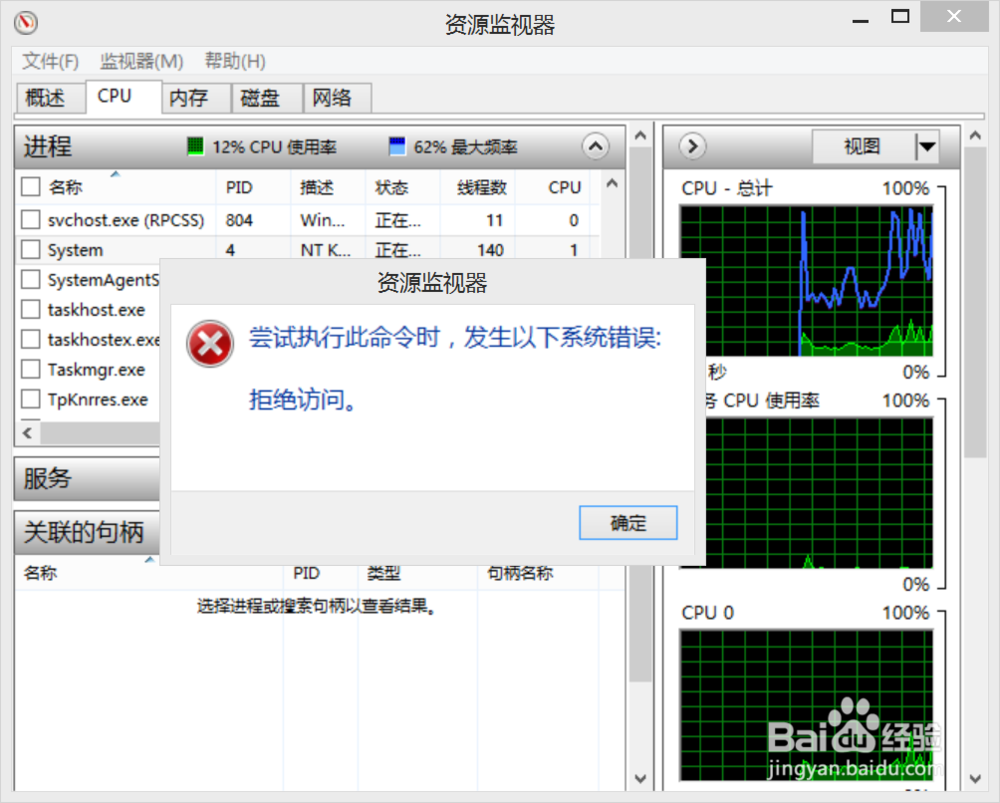Check the SystemAgentS process checkbox
Screen dimensions: 1000x803
(x=31, y=279)
